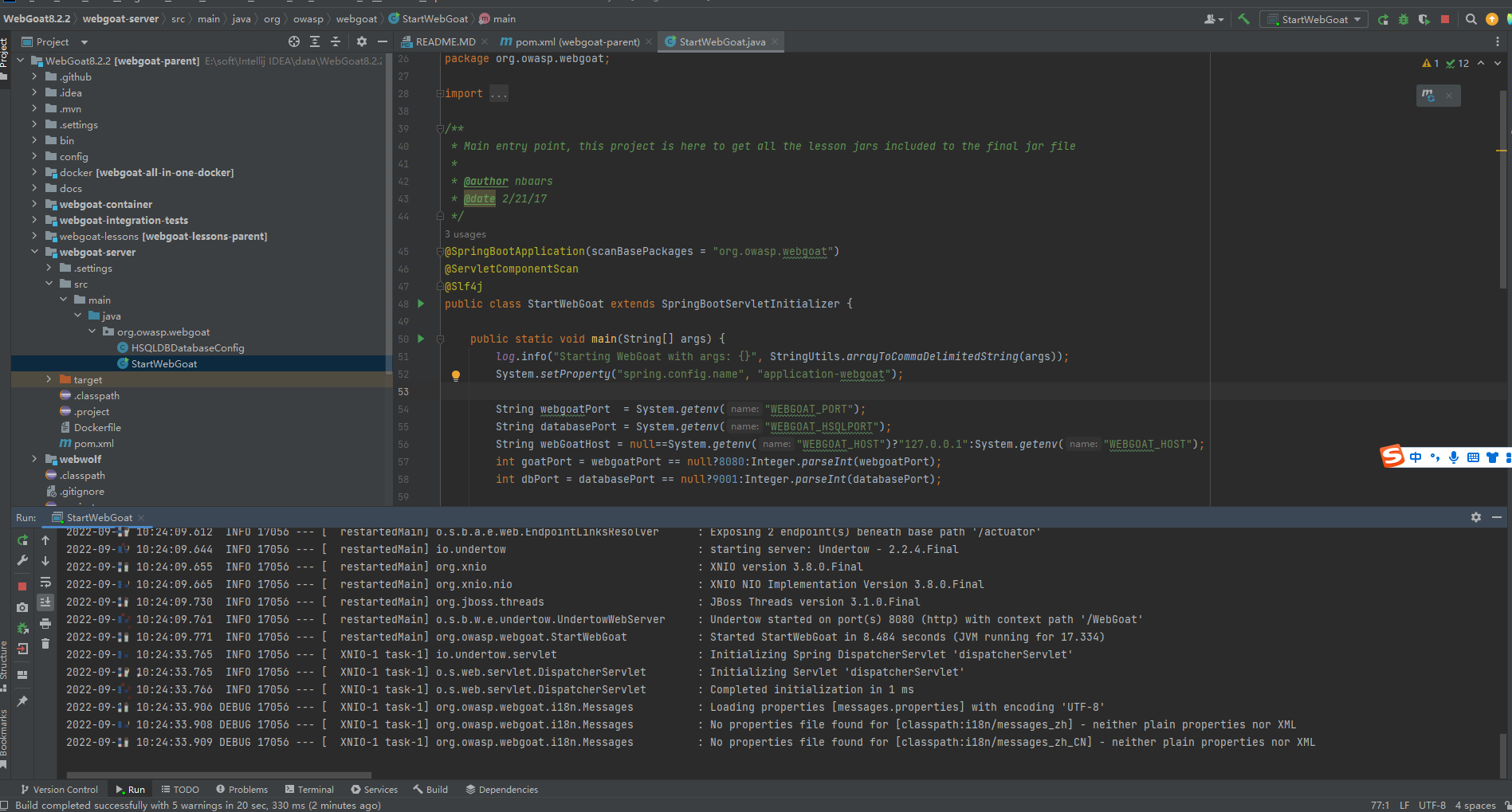Dismiss the Maven reload popup
Screen dimensions: 1512x812
(1449, 96)
